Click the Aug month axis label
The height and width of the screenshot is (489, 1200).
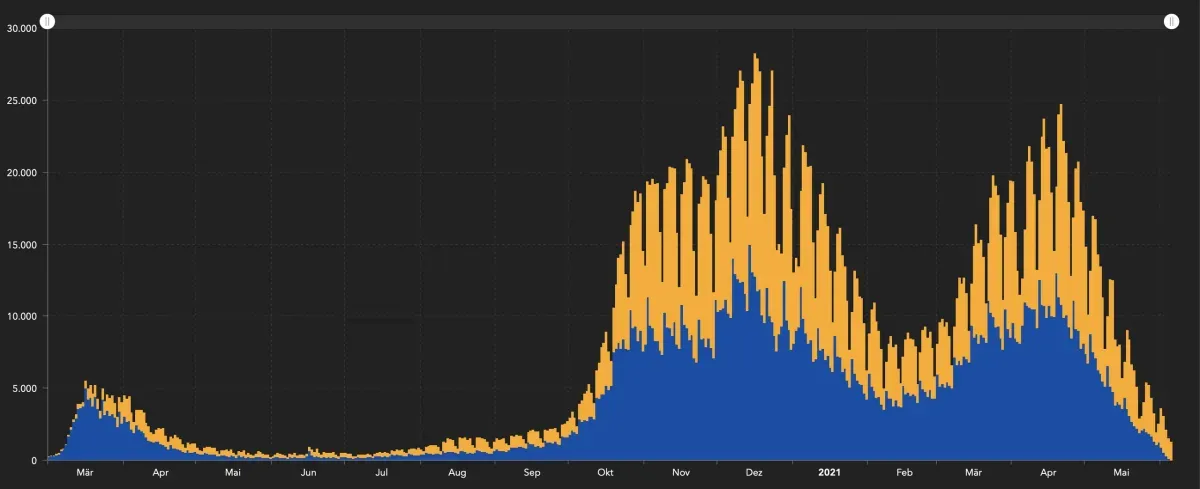point(457,473)
